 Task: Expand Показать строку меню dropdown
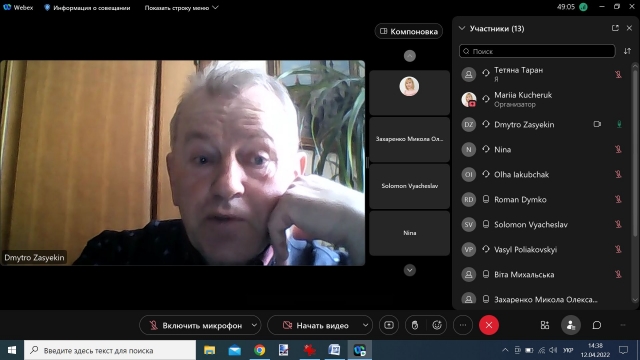pos(181,8)
